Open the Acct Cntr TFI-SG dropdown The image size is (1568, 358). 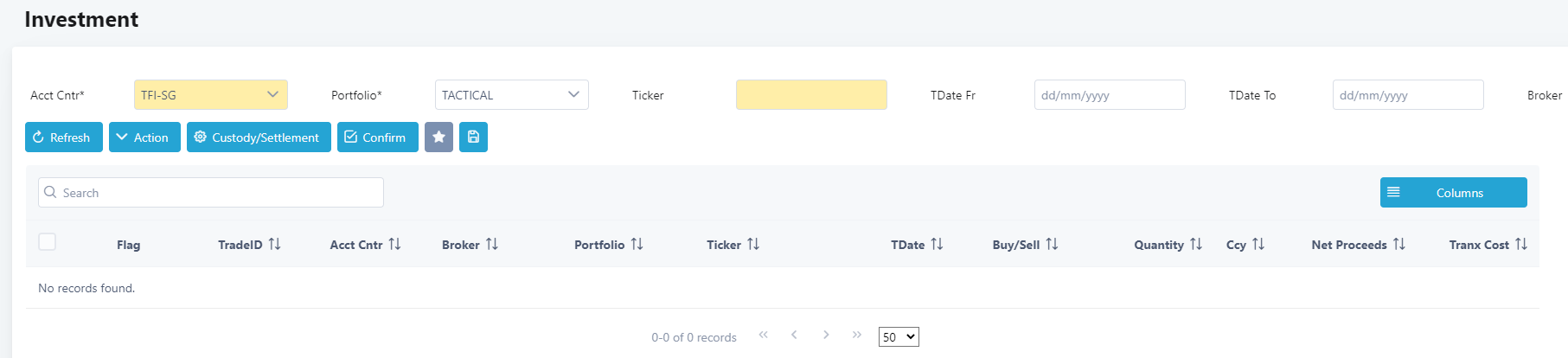pyautogui.click(x=211, y=94)
